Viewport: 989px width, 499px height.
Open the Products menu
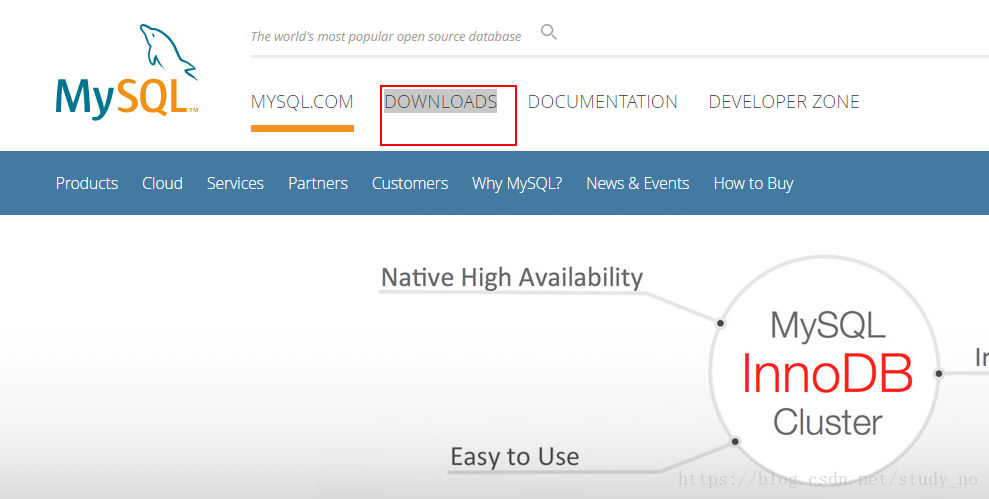(87, 183)
